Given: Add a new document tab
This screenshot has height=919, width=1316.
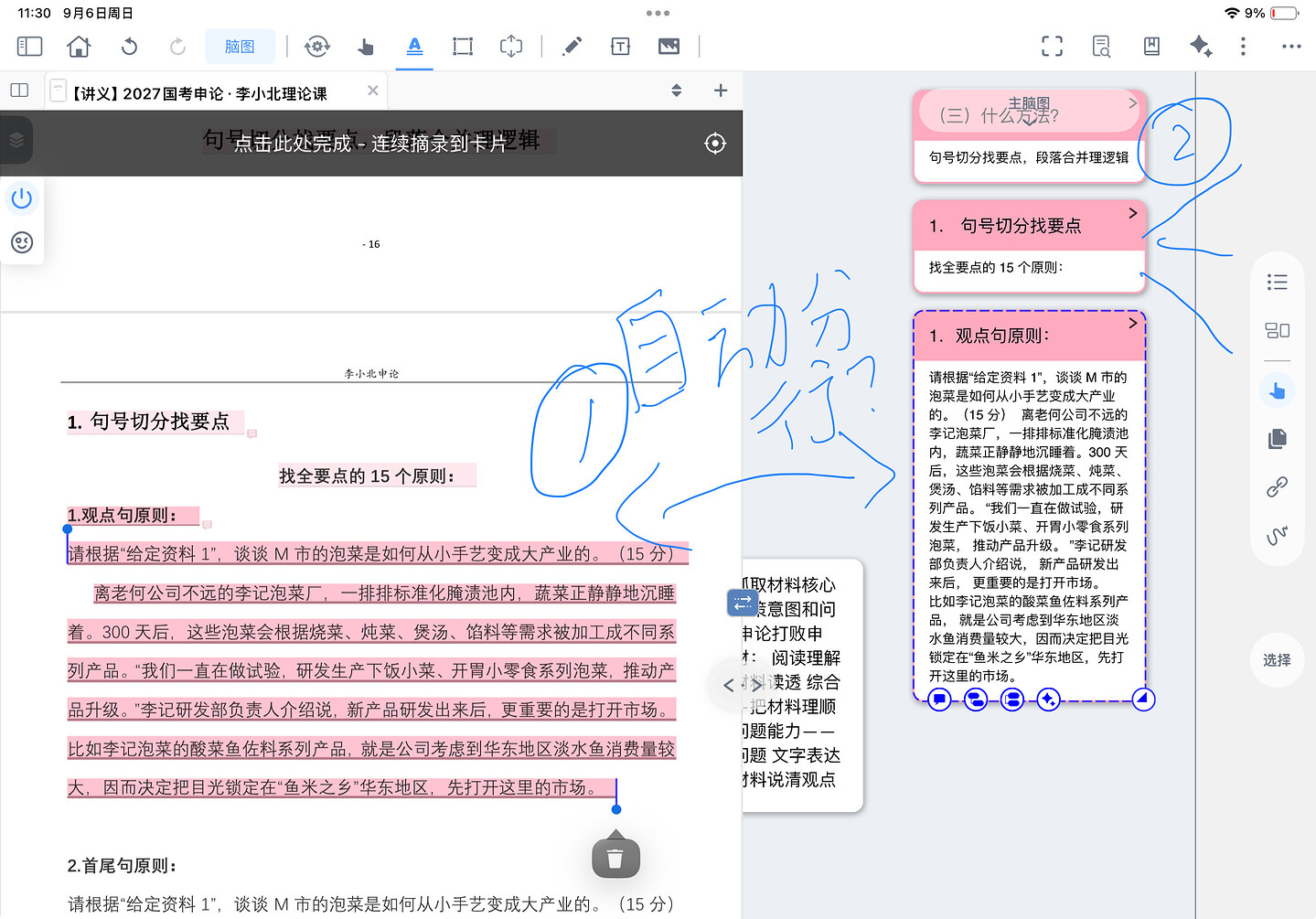Looking at the screenshot, I should click(x=721, y=91).
